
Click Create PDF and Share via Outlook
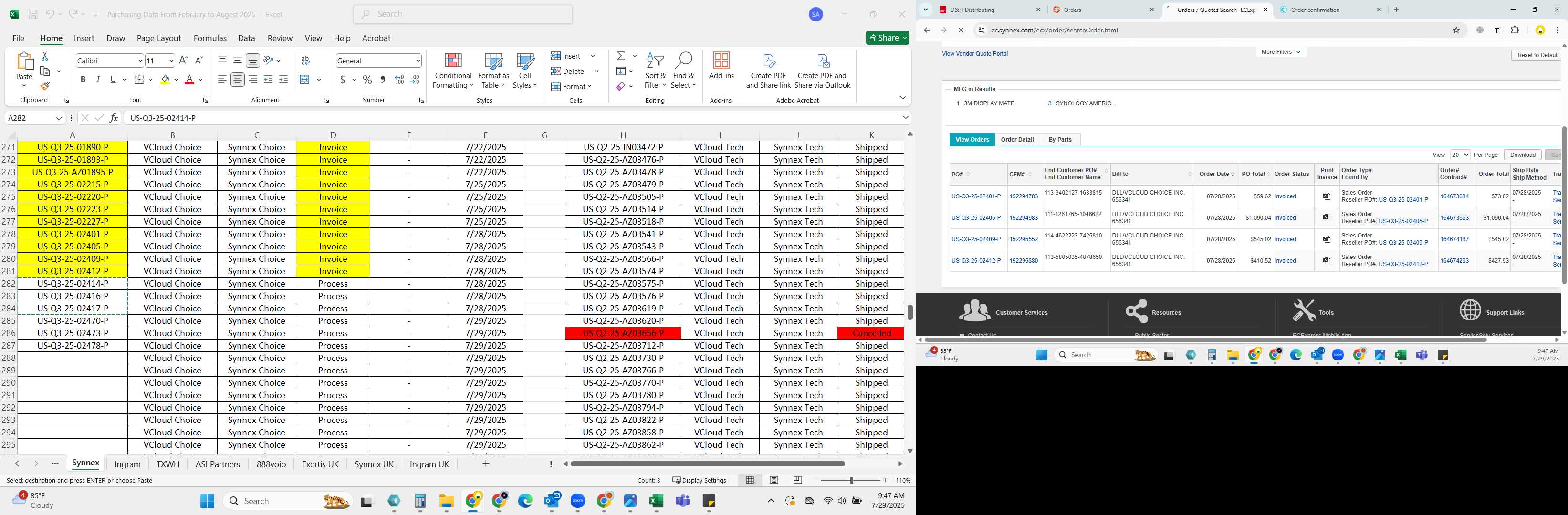[822, 71]
